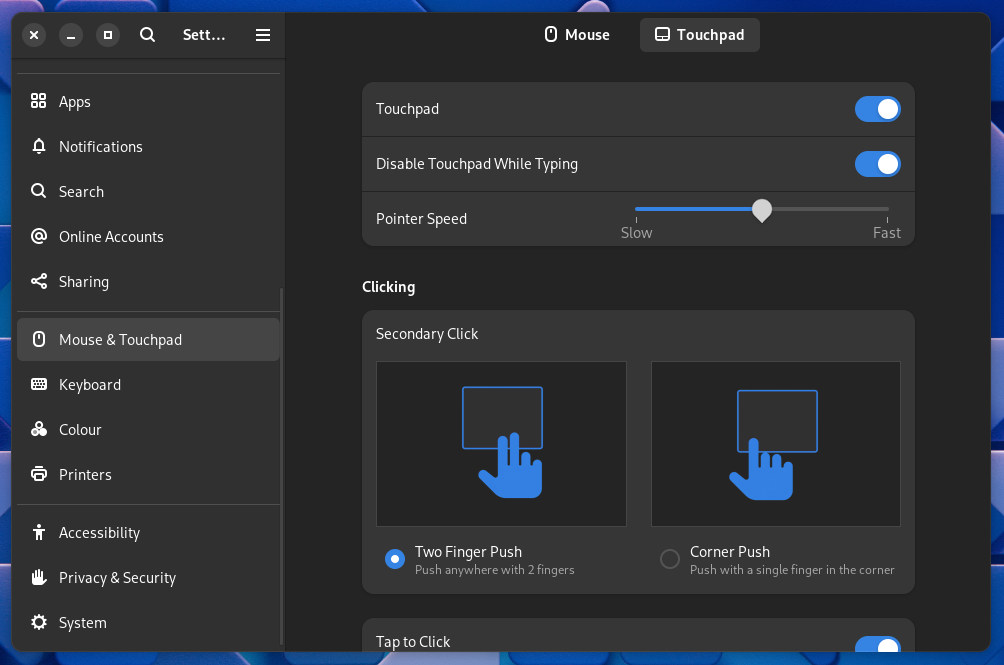Click the Notifications bell icon
The image size is (1004, 665).
(x=38, y=146)
